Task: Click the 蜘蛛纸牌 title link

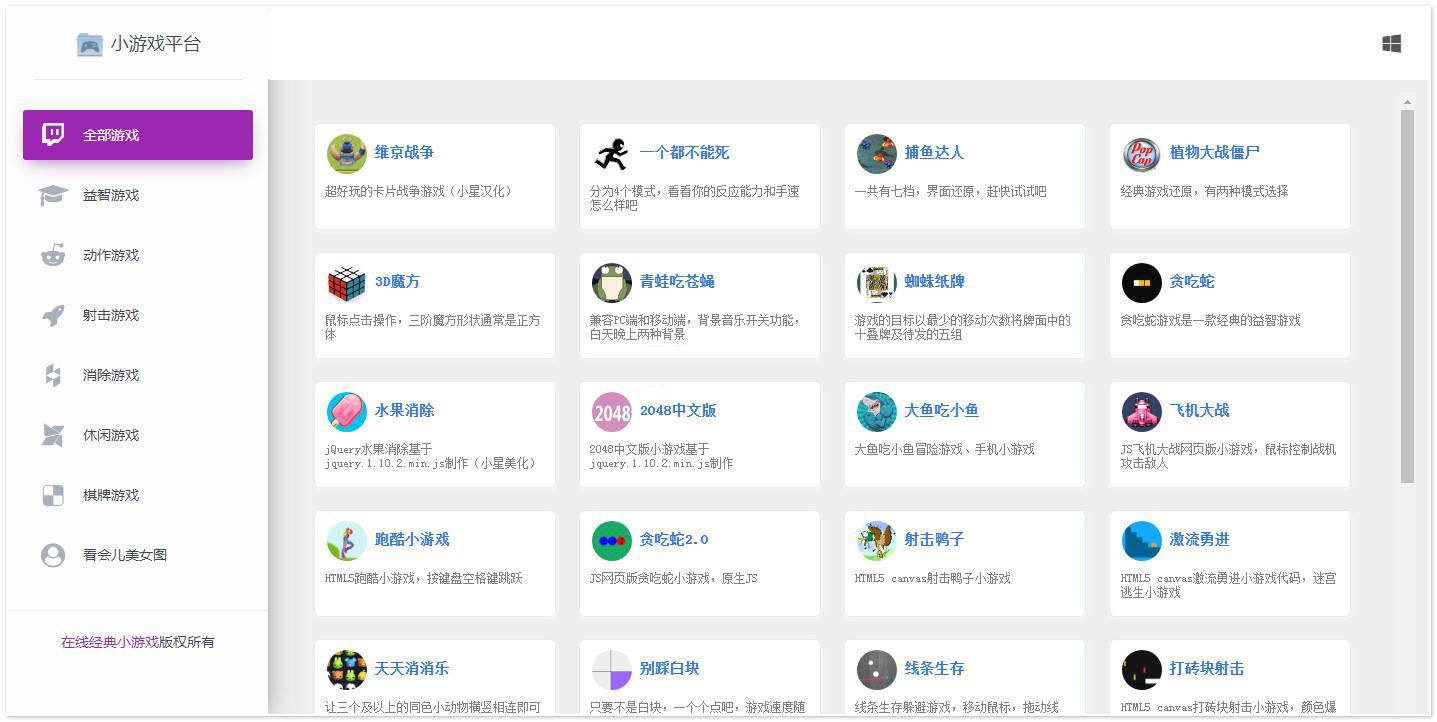Action: click(934, 281)
